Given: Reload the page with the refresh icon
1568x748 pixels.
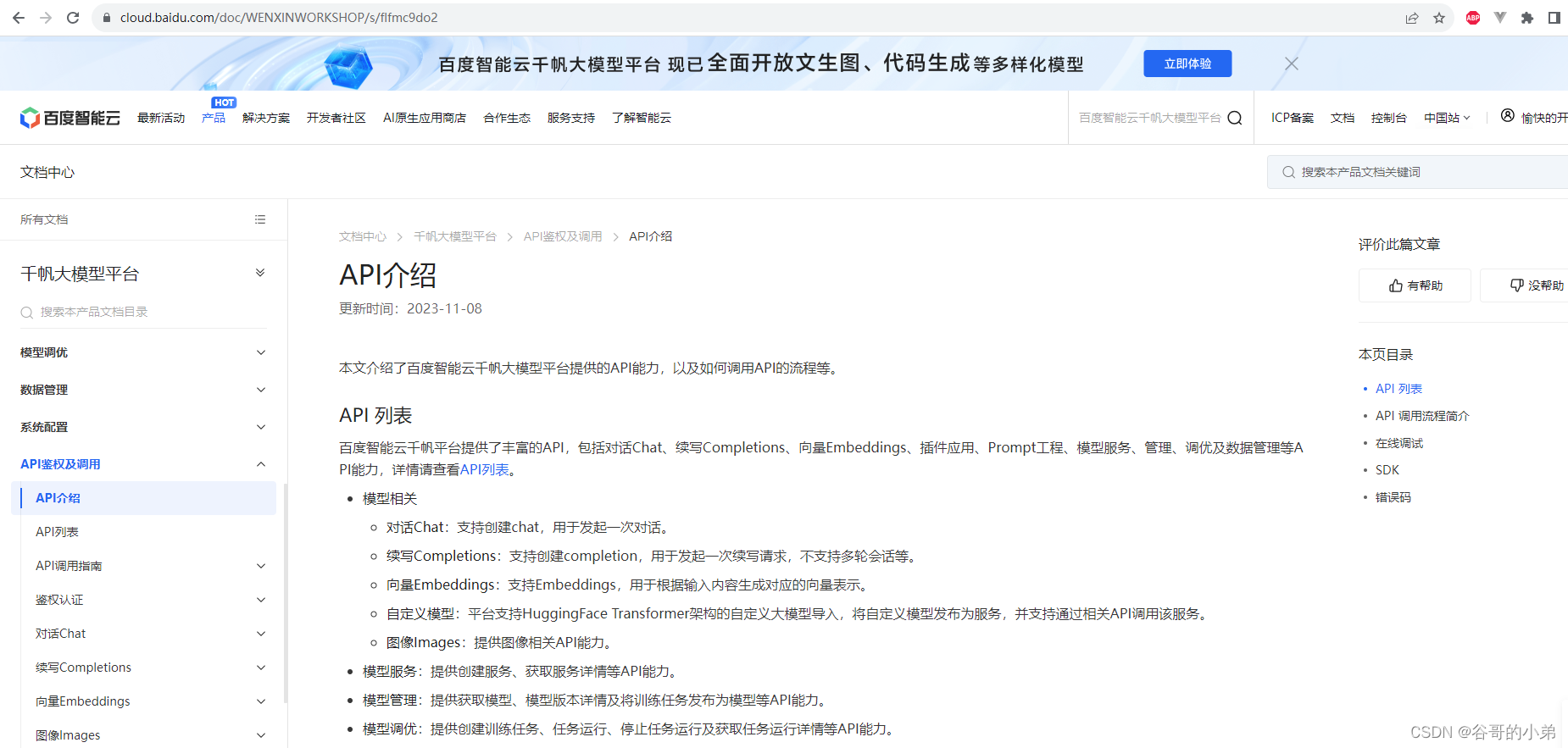Looking at the screenshot, I should 73,17.
